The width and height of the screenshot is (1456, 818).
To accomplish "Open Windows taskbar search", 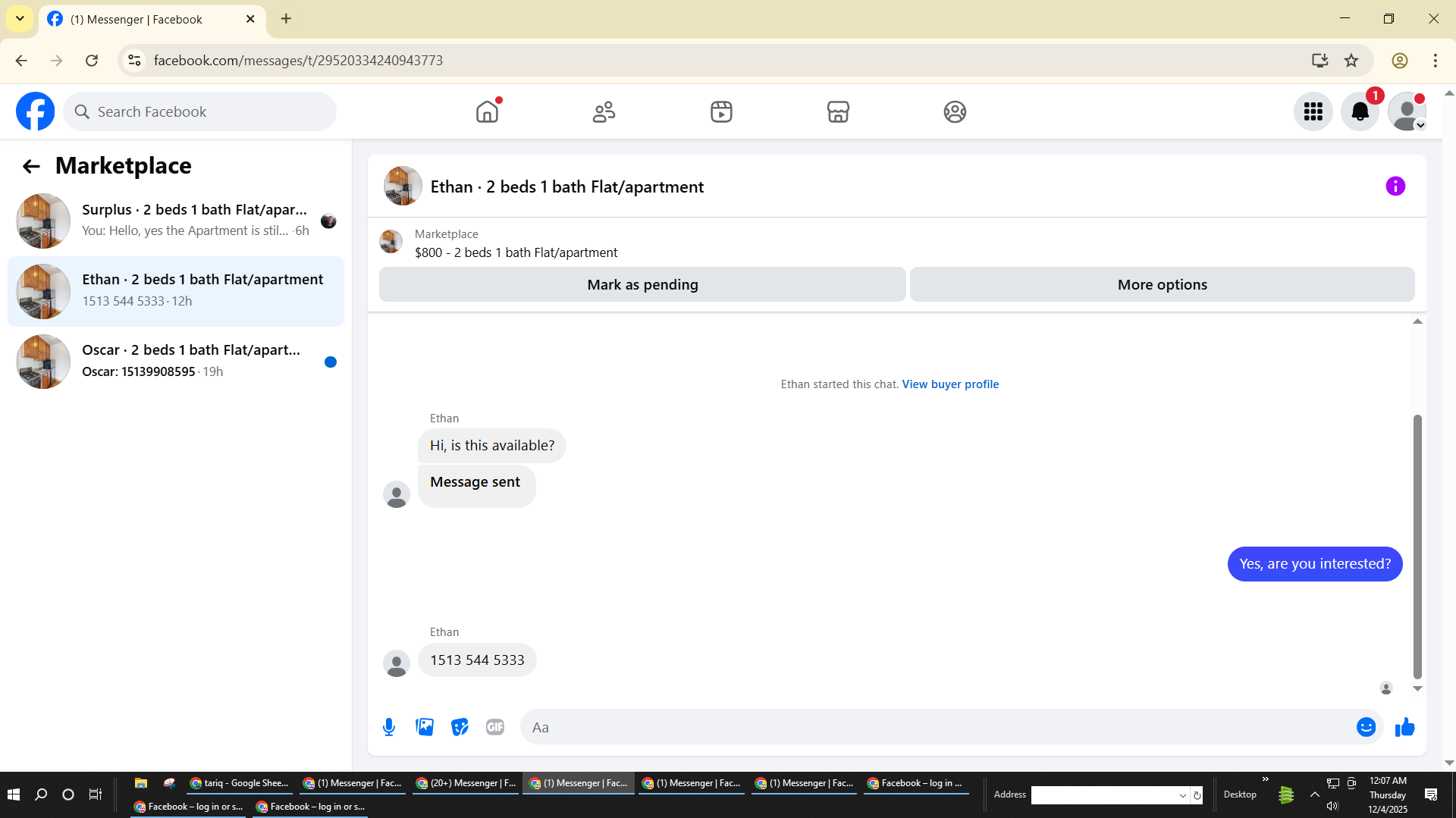I will click(41, 794).
